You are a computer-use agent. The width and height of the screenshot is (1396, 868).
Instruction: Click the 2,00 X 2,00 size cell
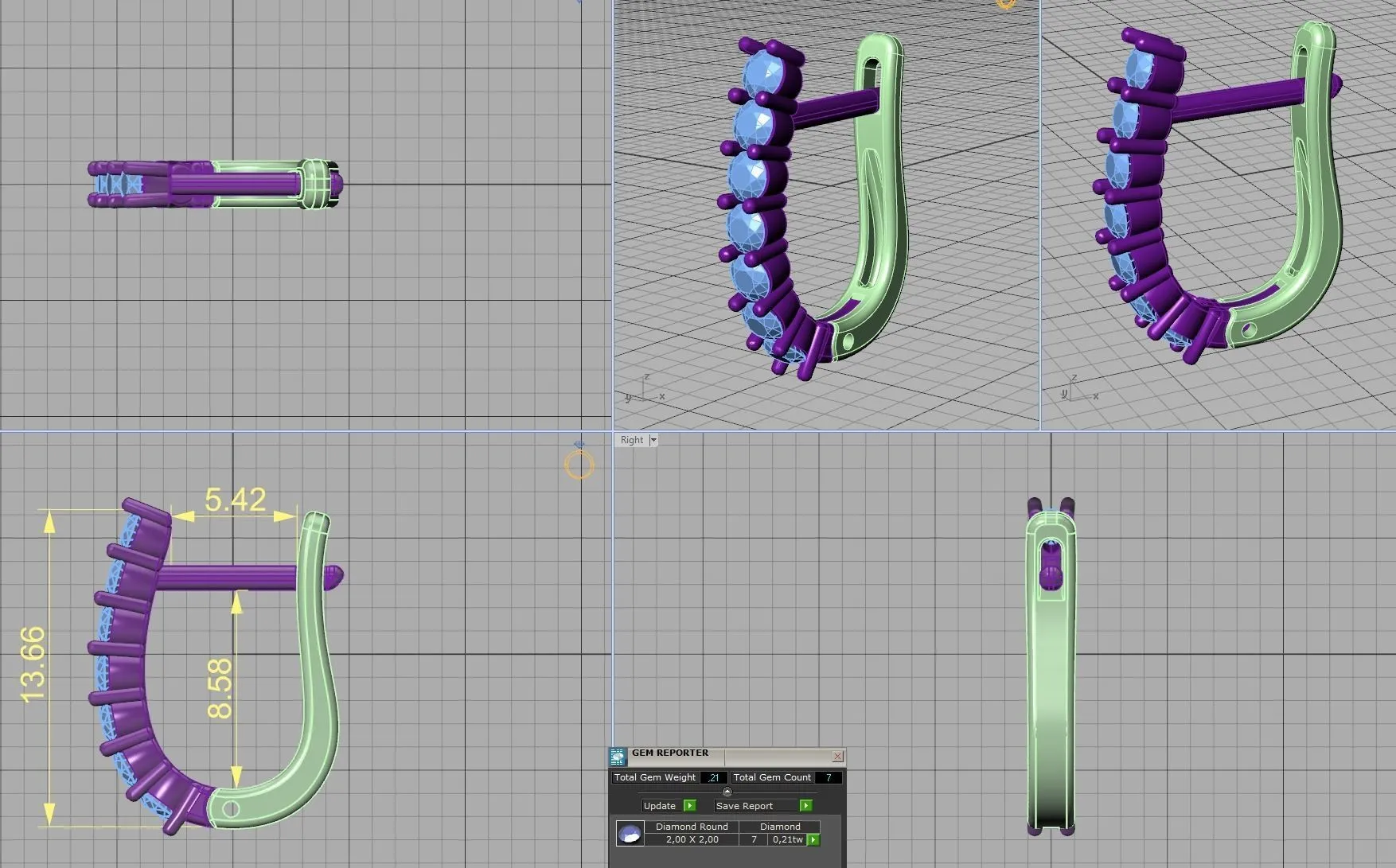(691, 839)
